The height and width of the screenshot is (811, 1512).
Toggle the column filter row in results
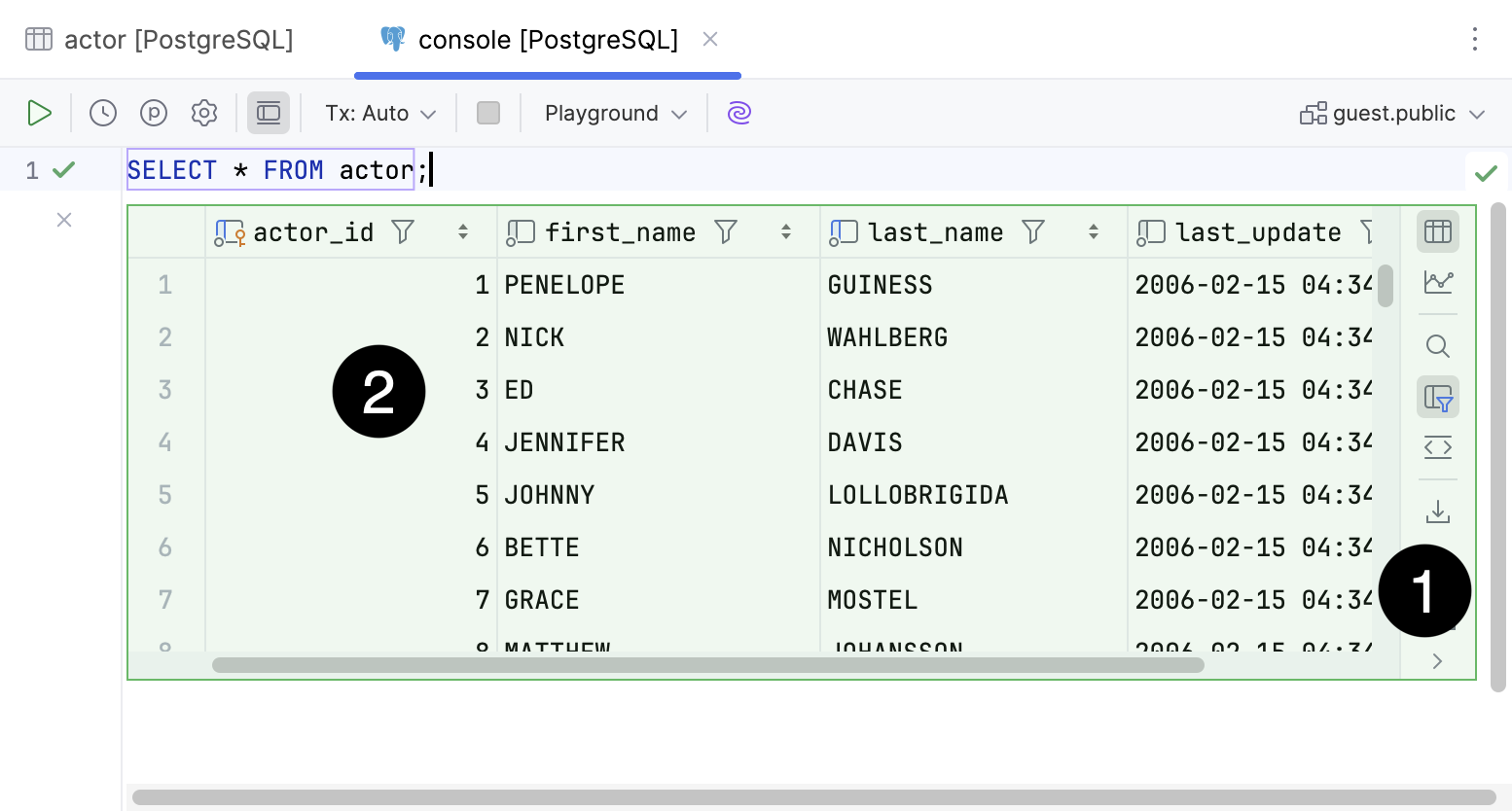click(x=1437, y=397)
